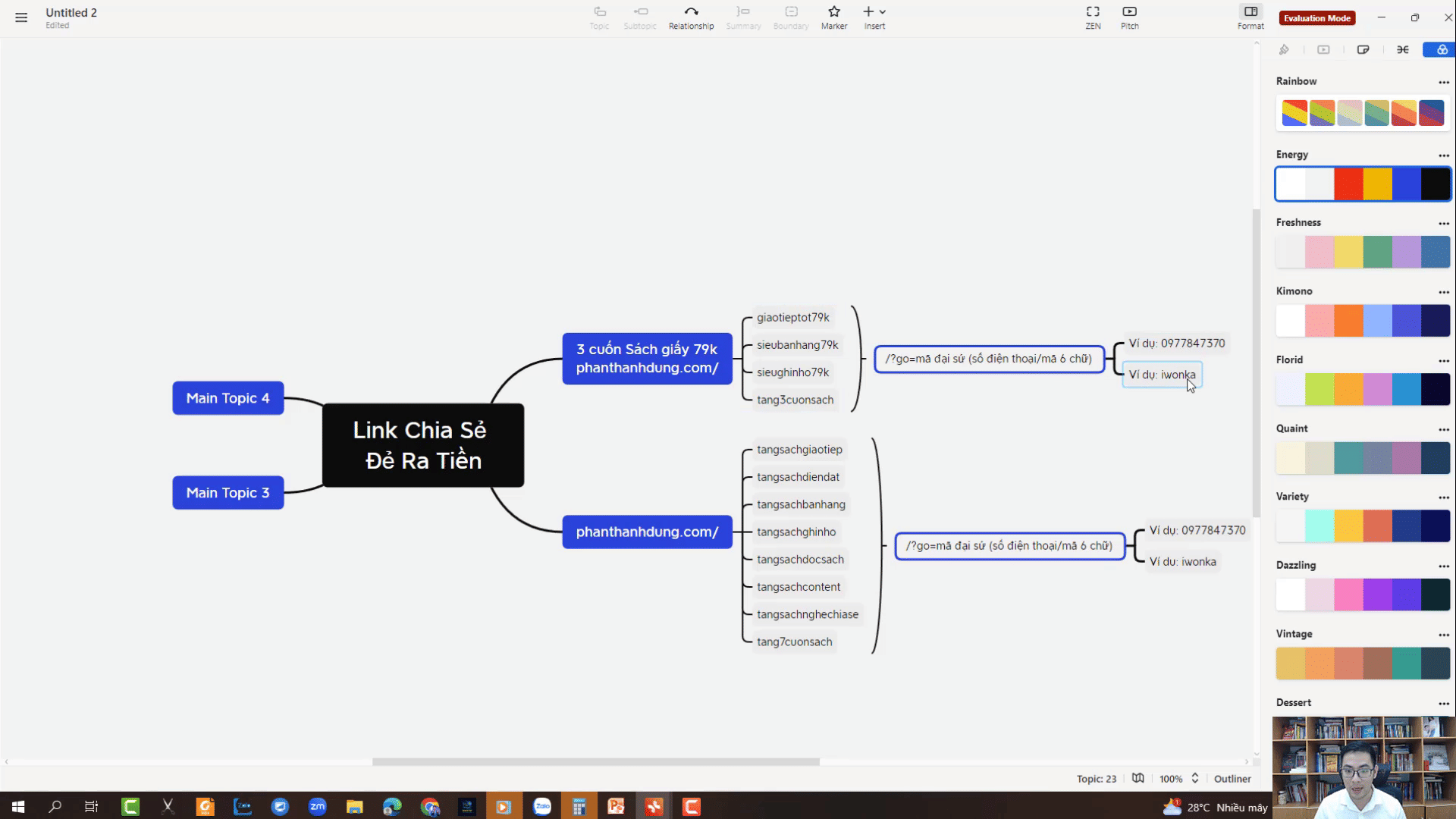
Task: Expand the Insert dropdown arrow
Action: pos(883,12)
